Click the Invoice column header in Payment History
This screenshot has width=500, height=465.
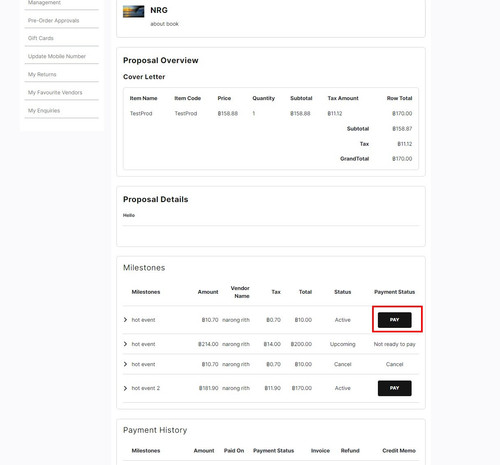(x=320, y=451)
